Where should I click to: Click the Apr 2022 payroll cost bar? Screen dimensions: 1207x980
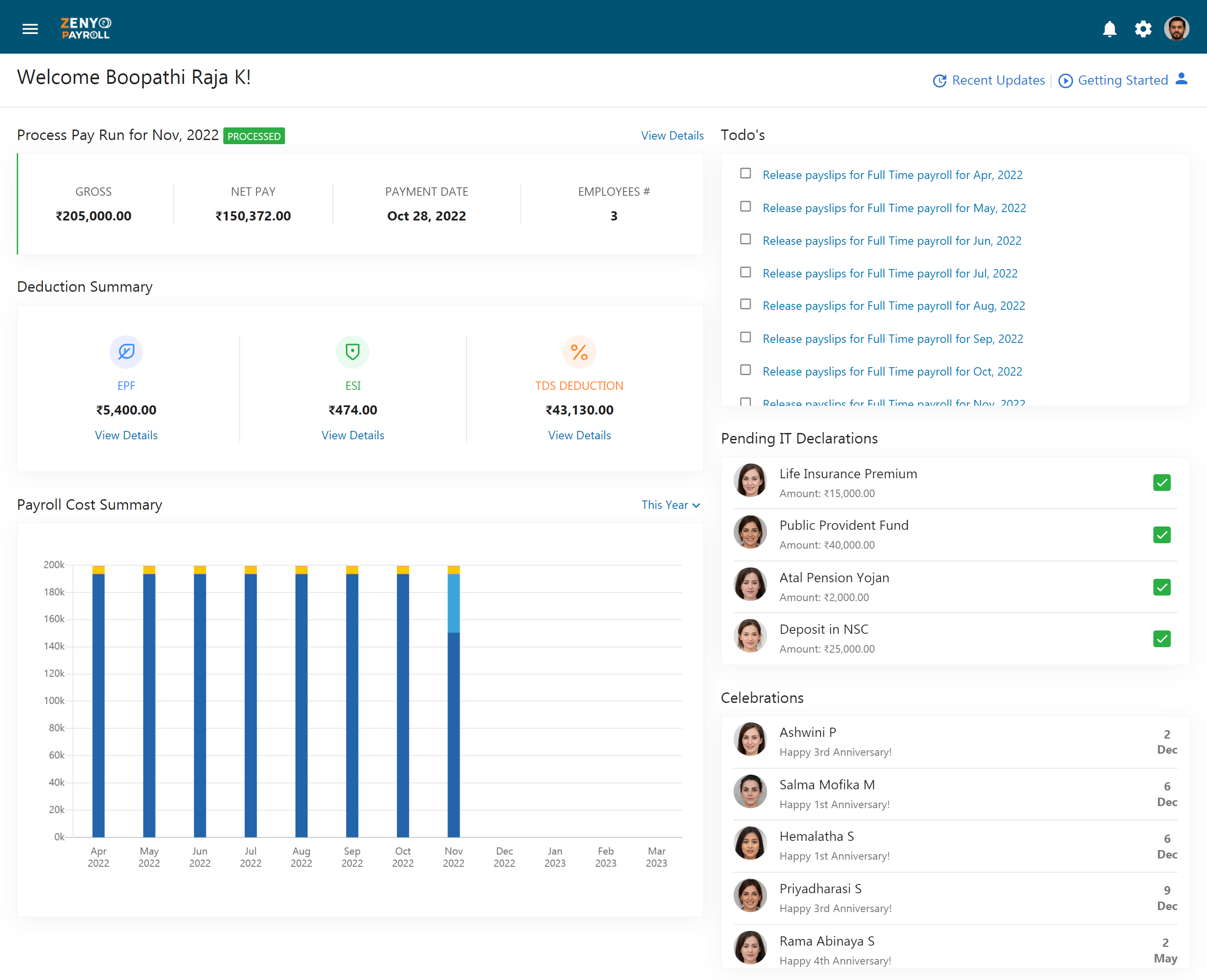98,701
